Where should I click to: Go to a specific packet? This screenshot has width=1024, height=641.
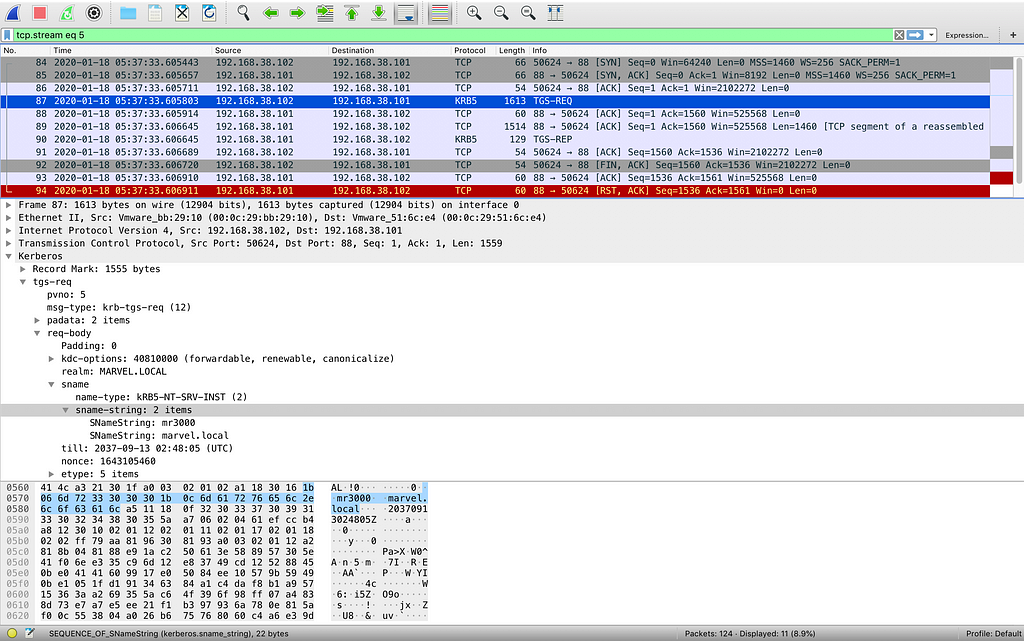(x=325, y=13)
